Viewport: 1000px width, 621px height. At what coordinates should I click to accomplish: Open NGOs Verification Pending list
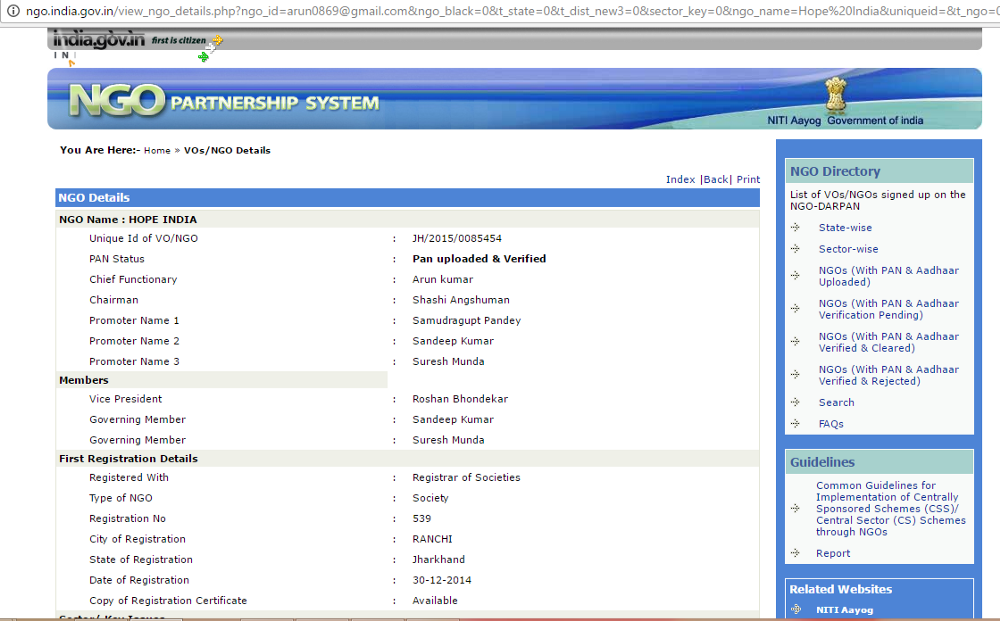(x=888, y=309)
